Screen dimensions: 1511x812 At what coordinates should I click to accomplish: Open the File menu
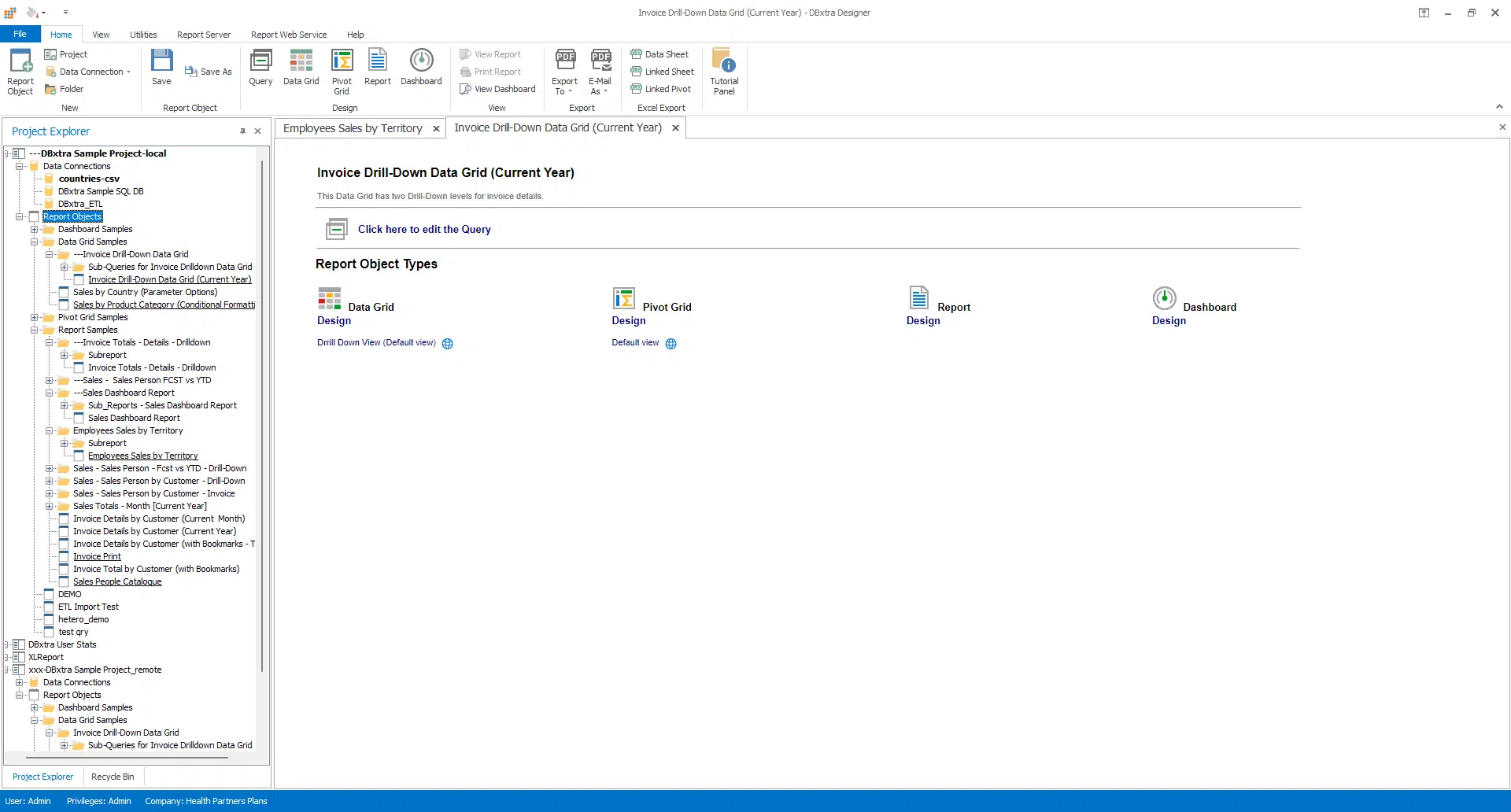(x=20, y=34)
